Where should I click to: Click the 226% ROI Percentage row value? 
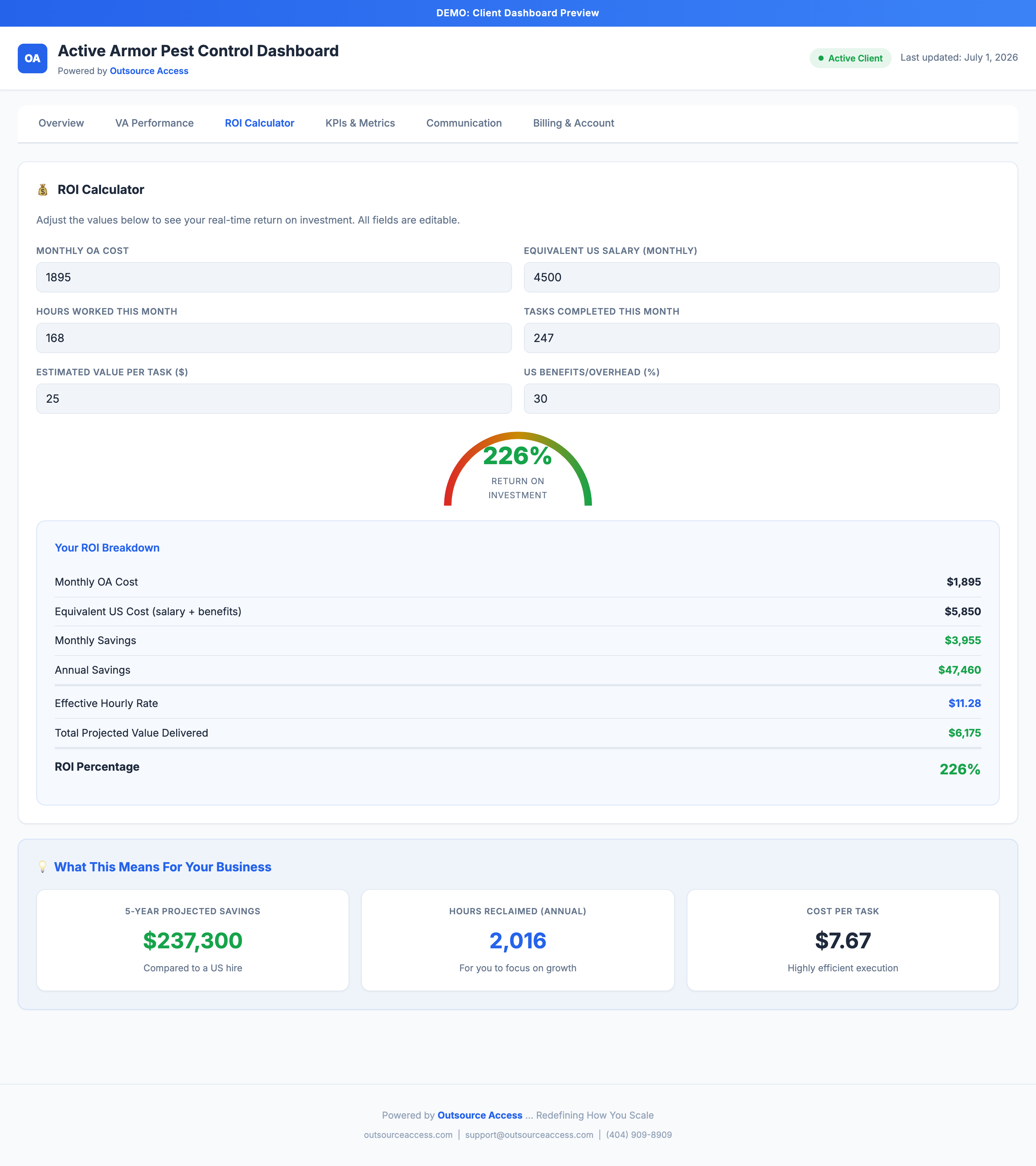pos(960,770)
